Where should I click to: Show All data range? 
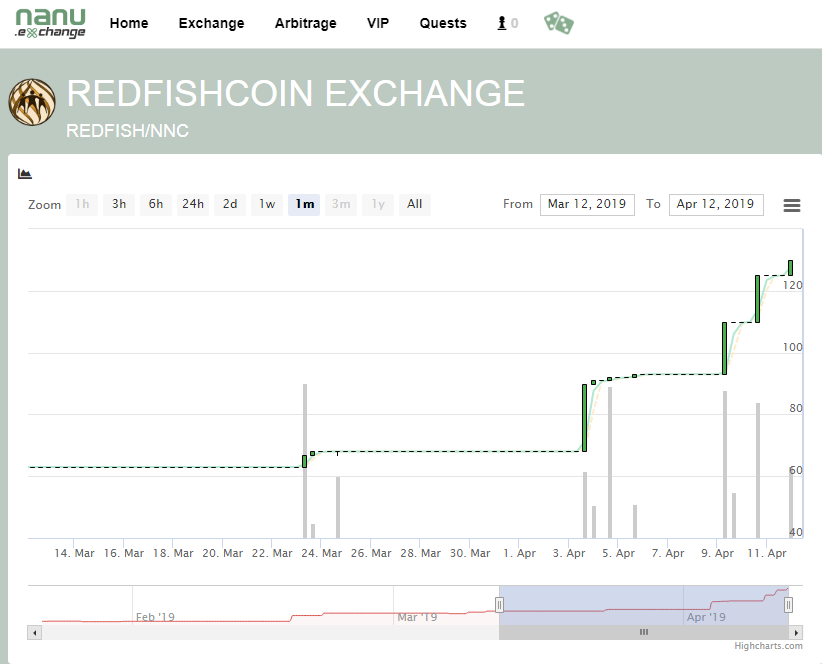coord(415,204)
